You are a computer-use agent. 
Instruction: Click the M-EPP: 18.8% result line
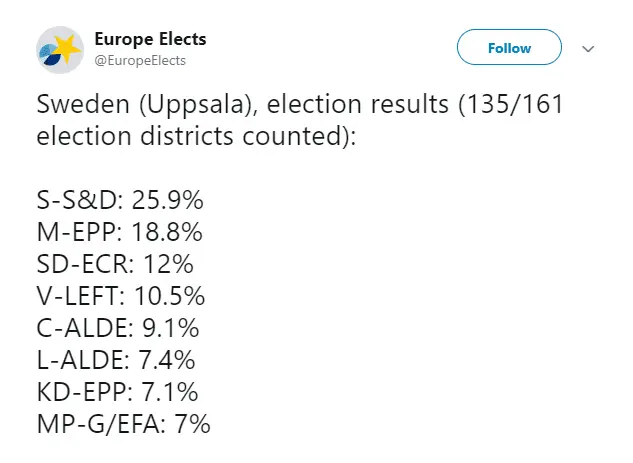click(119, 231)
